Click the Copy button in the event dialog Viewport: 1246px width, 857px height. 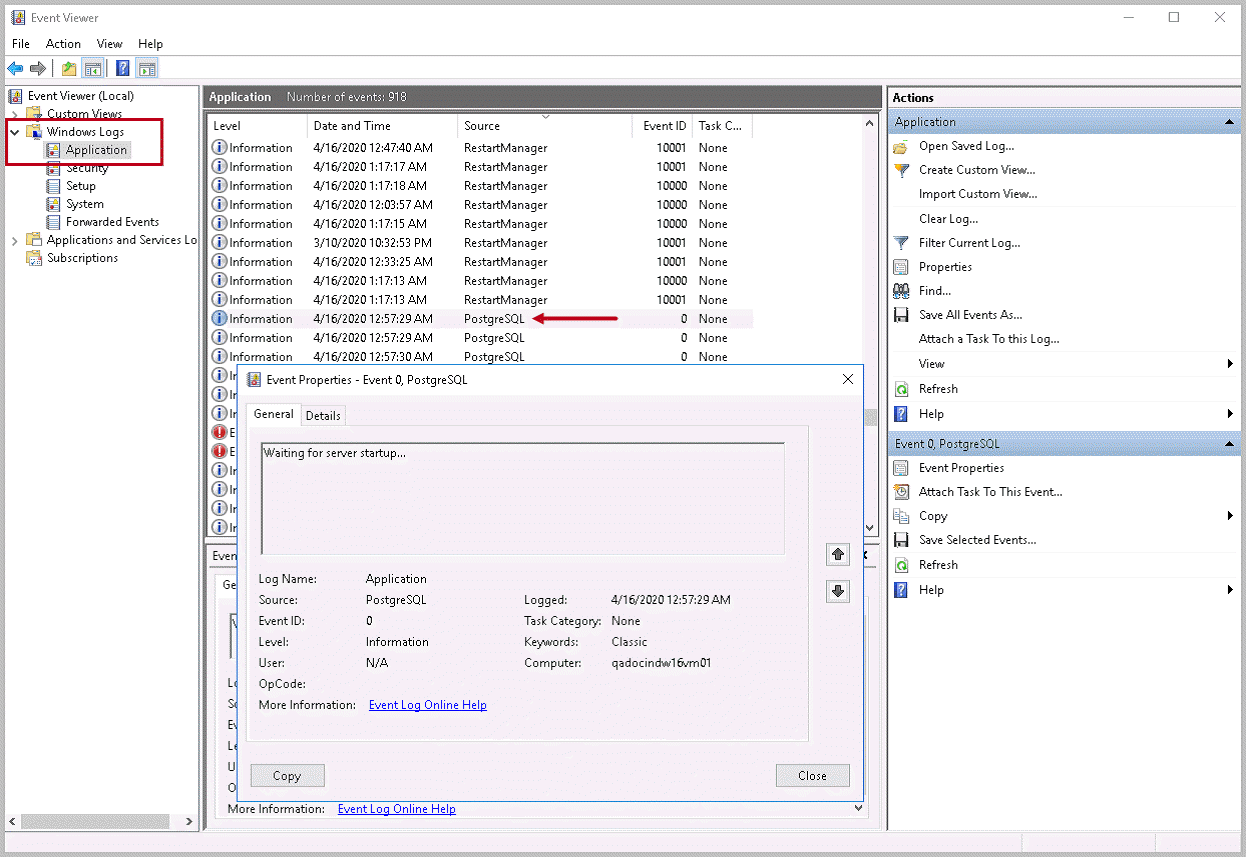[x=287, y=775]
